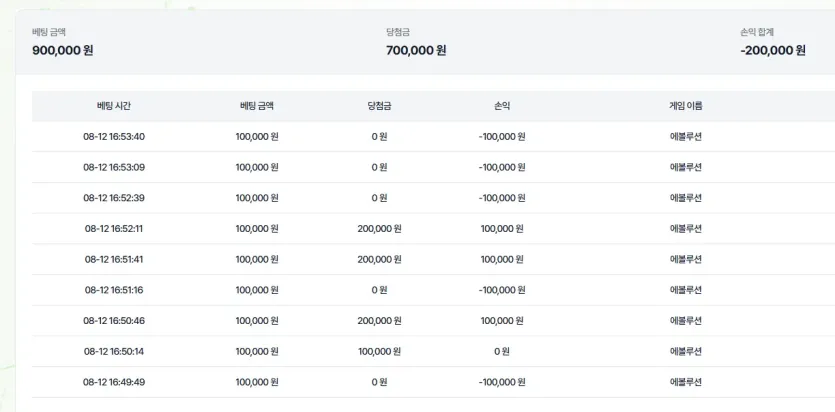This screenshot has height=412, width=835.
Task: Click the 손익 column header
Action: pos(502,106)
